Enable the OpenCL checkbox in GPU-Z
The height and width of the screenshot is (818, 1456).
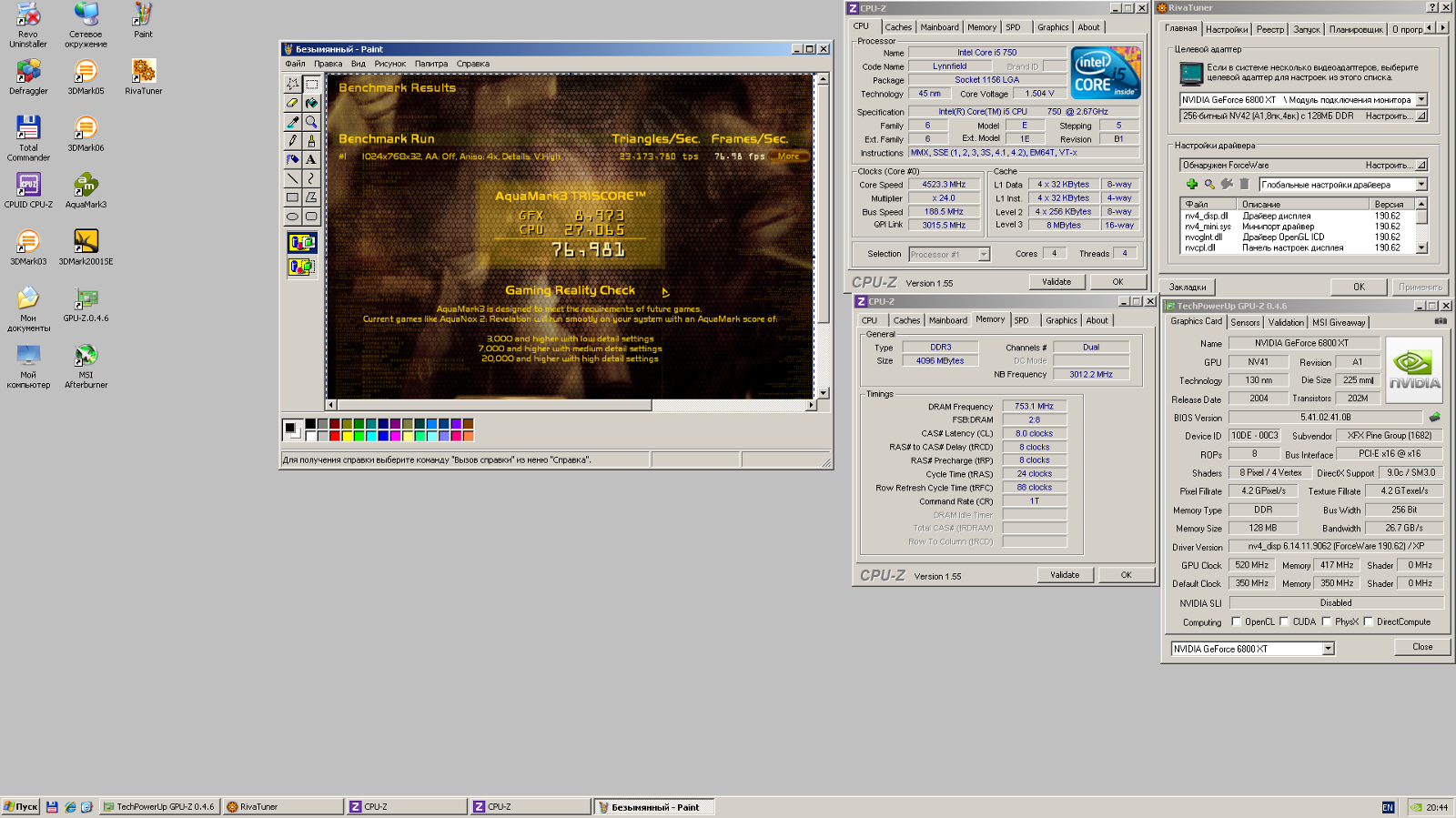1236,621
